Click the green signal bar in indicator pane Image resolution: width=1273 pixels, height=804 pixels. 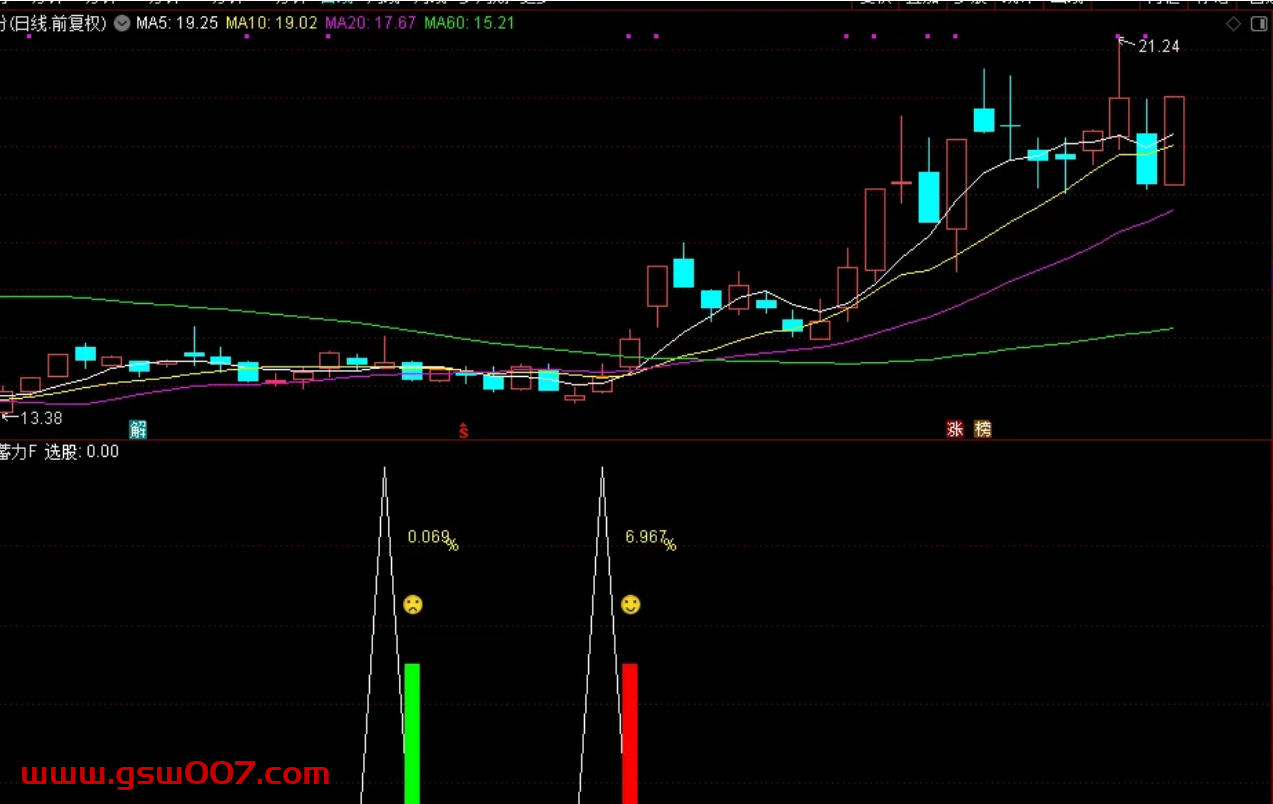tap(412, 733)
